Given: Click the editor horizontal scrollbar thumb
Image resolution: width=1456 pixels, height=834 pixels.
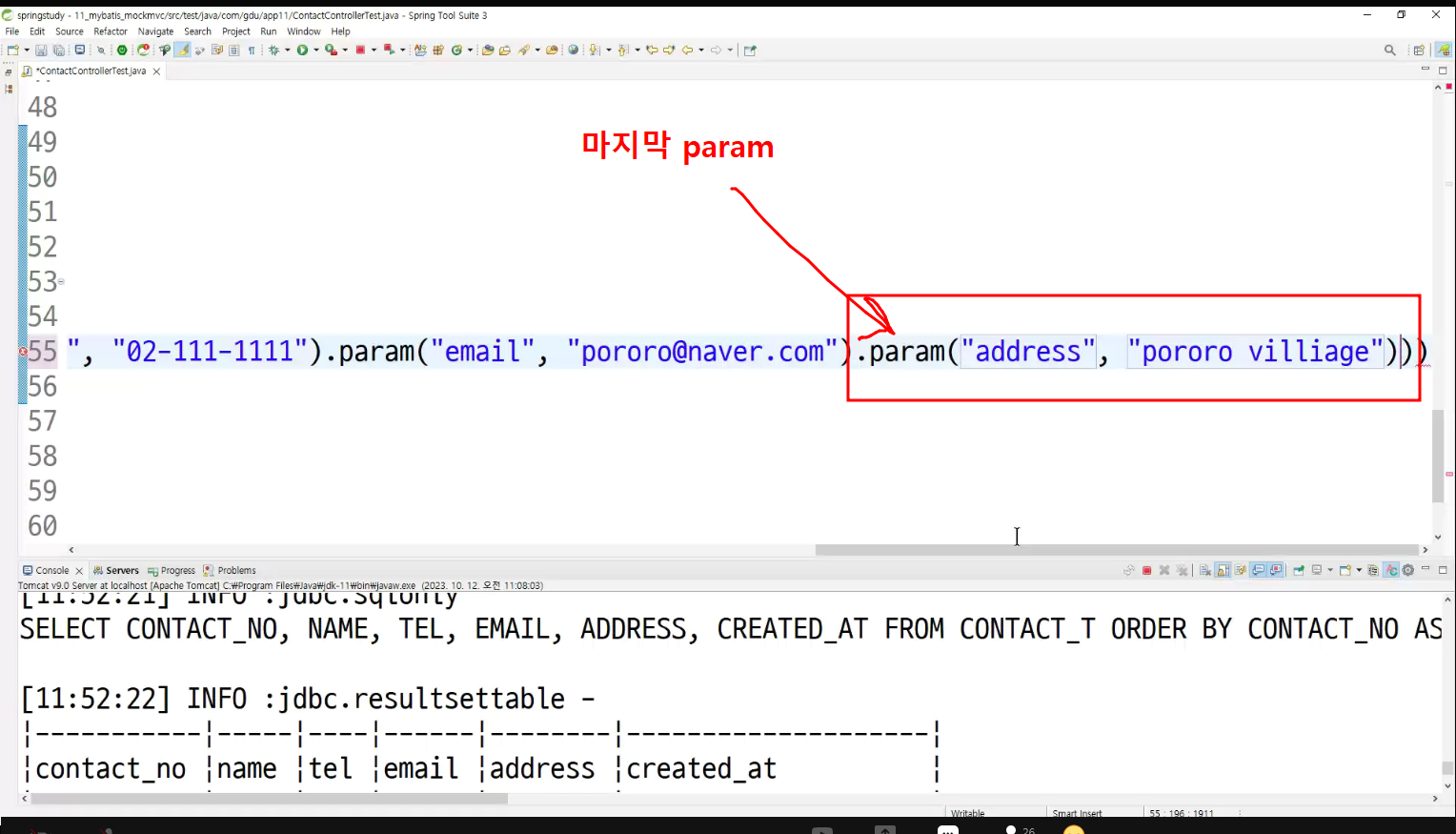Looking at the screenshot, I should (x=1117, y=550).
